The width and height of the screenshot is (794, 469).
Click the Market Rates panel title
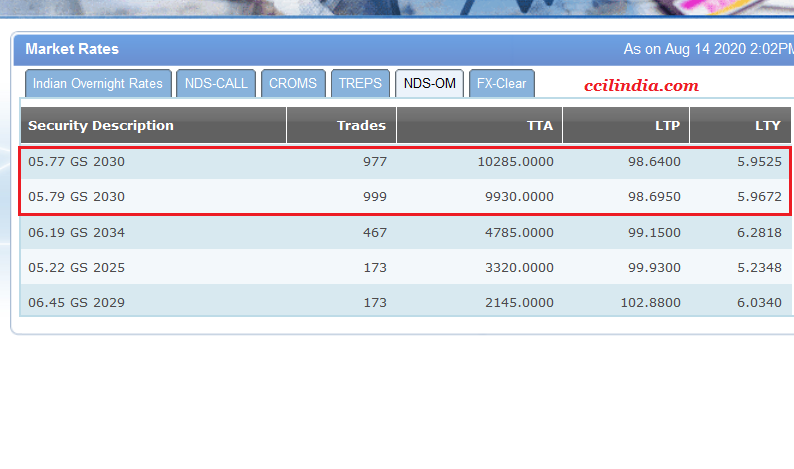coord(72,49)
